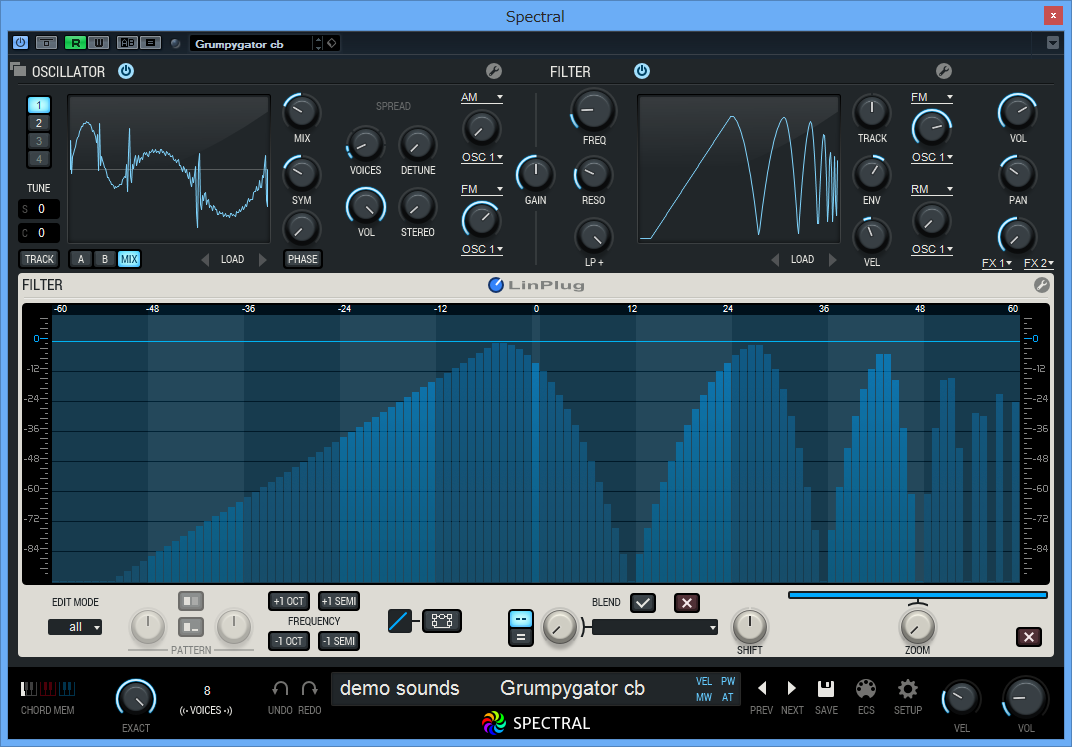Click LOAD under the filter shape display

coord(803,260)
